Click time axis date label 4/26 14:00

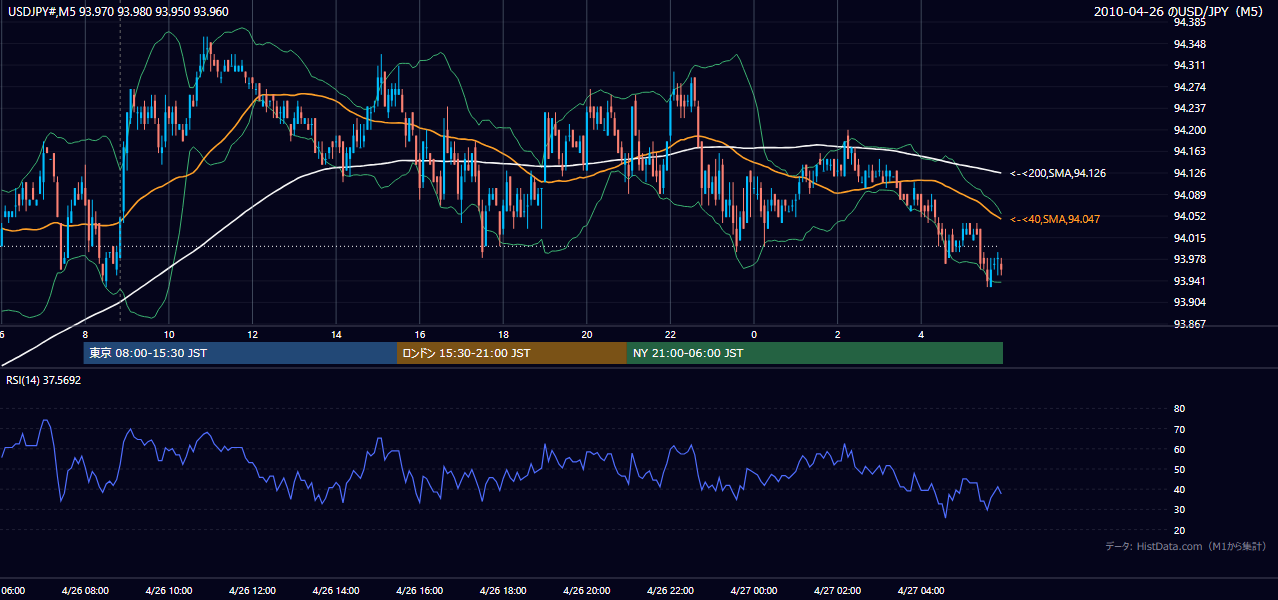coord(336,591)
